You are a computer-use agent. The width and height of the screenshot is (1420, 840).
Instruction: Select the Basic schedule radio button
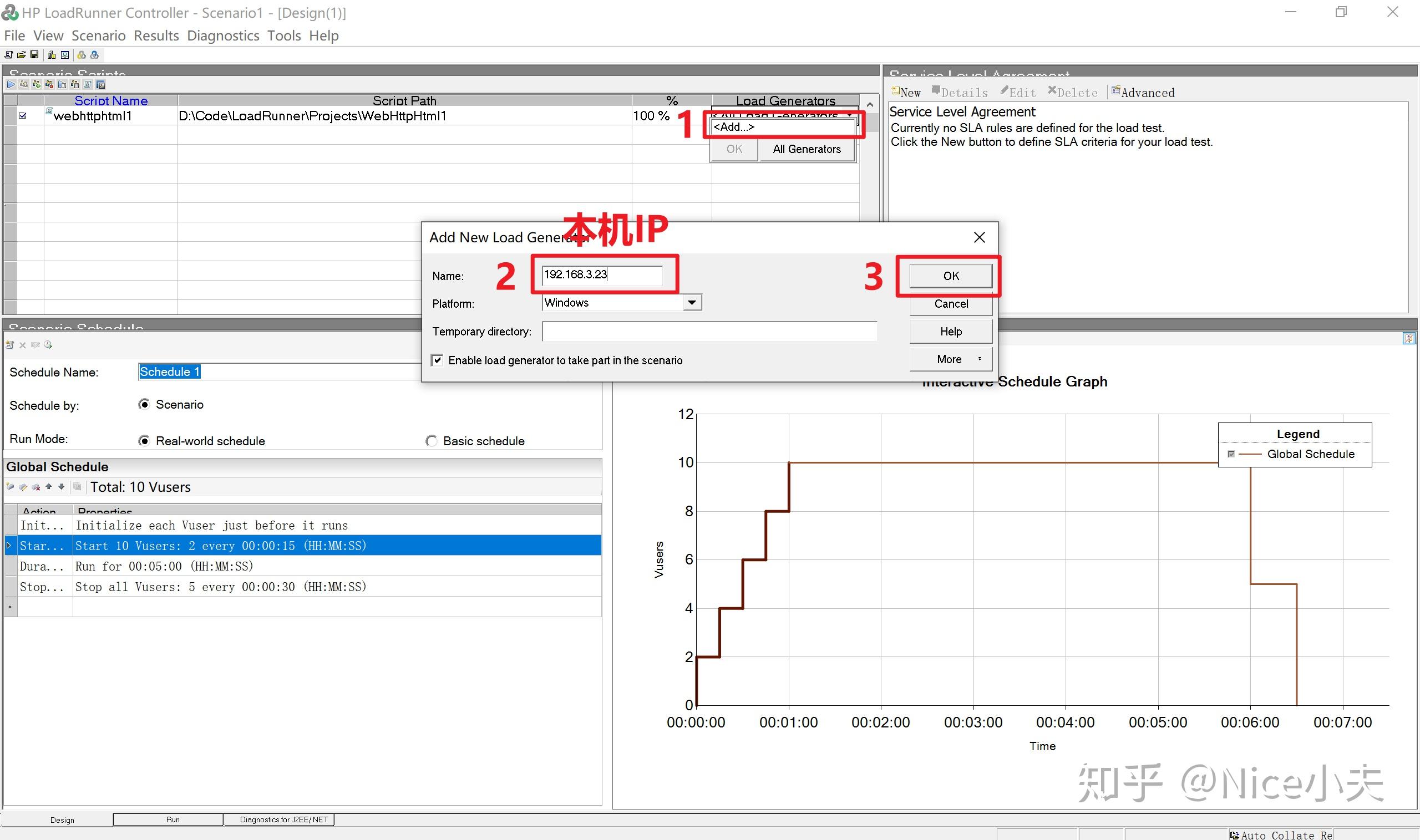coord(432,441)
